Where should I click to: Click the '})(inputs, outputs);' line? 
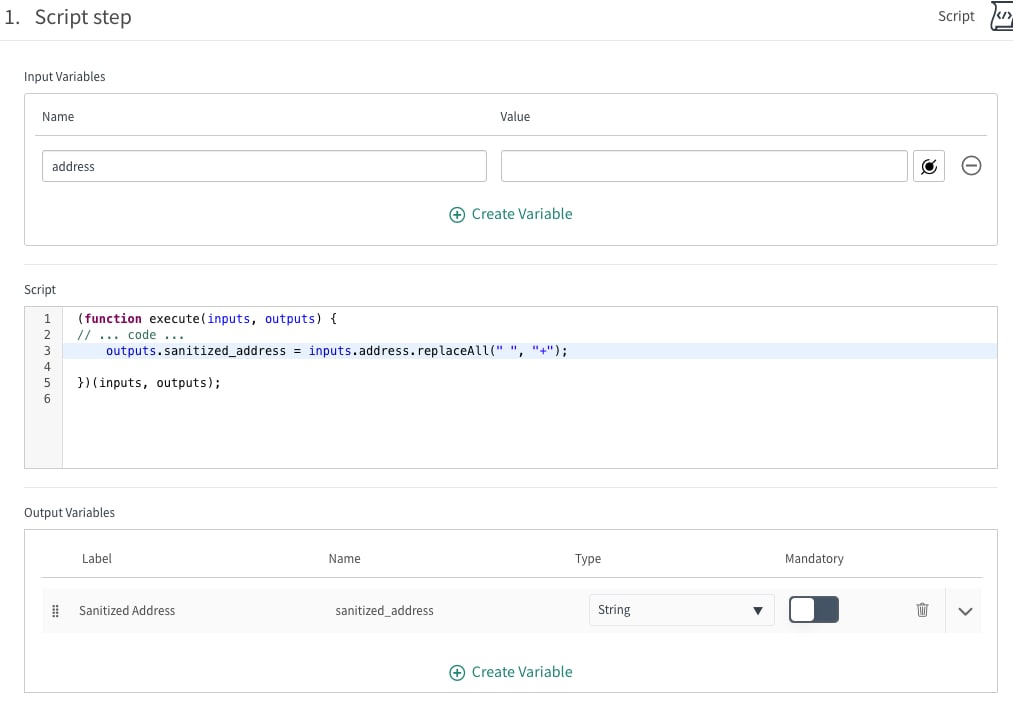coord(149,383)
